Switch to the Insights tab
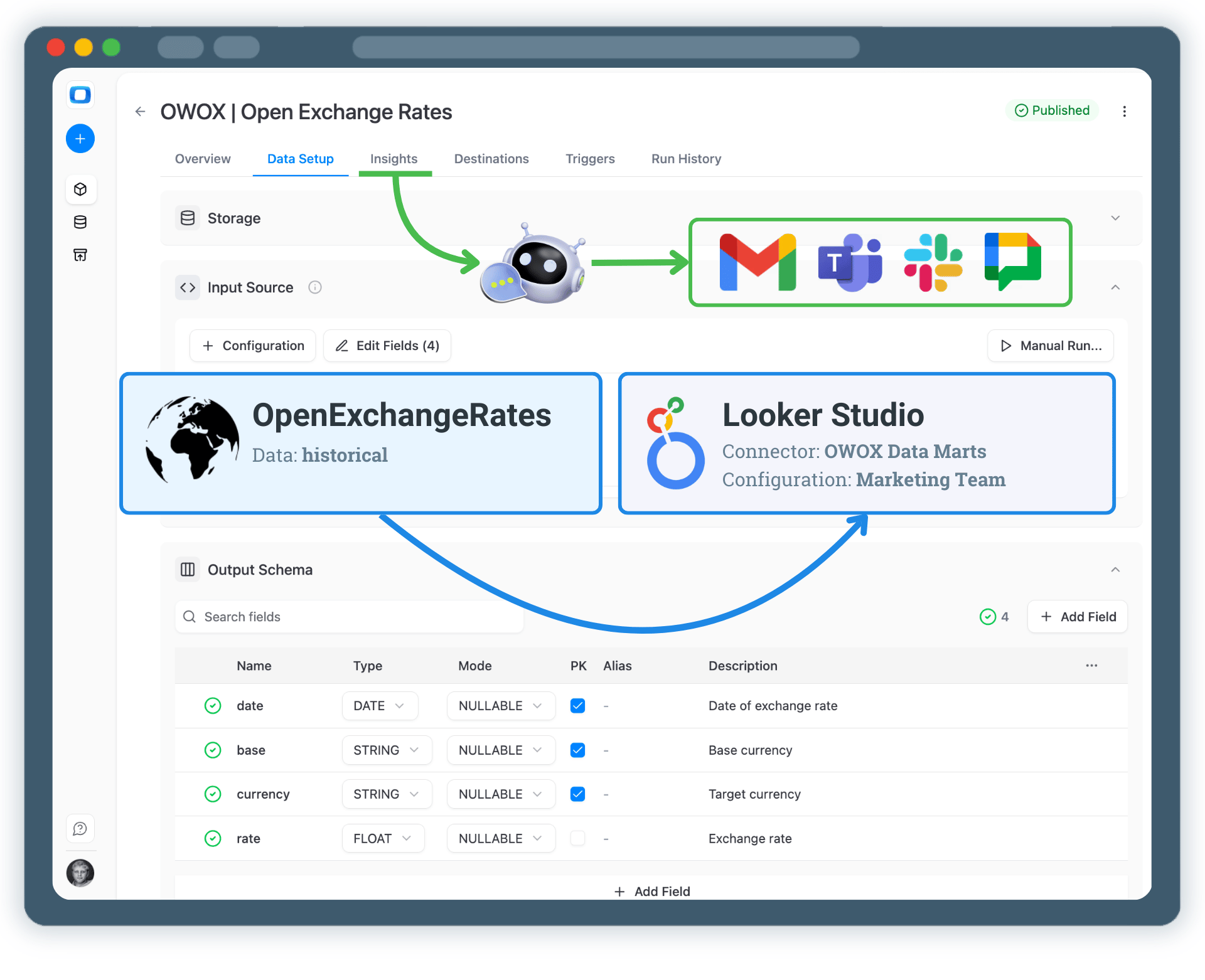 click(394, 159)
